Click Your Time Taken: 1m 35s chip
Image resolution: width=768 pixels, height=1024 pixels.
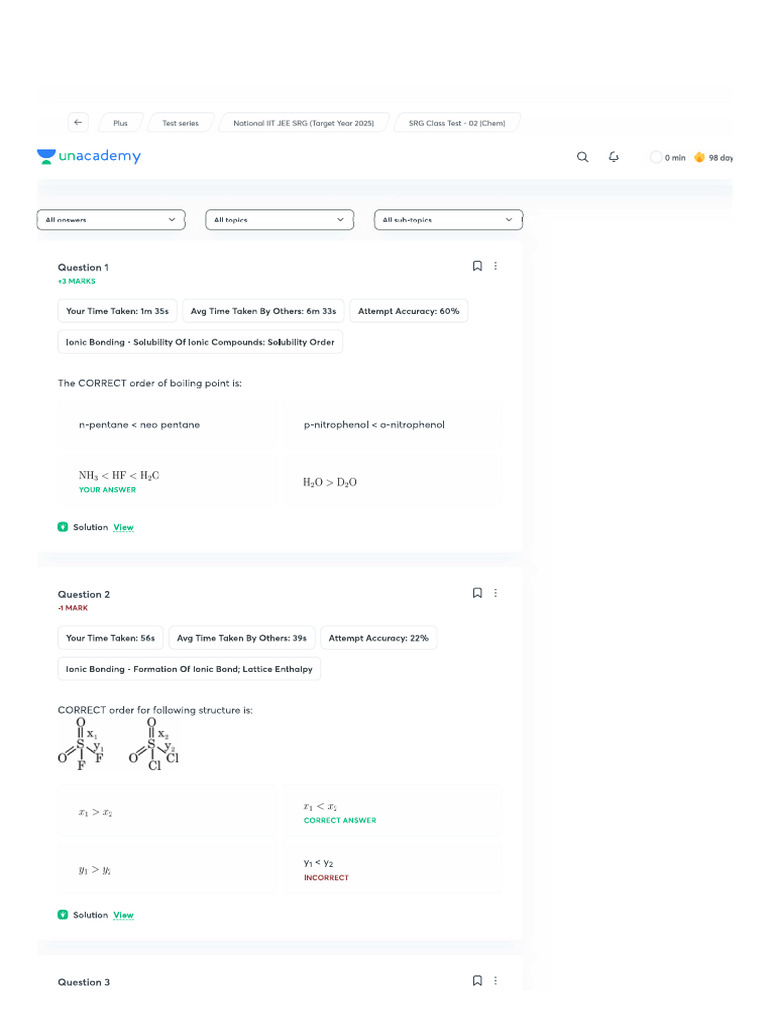pos(118,311)
